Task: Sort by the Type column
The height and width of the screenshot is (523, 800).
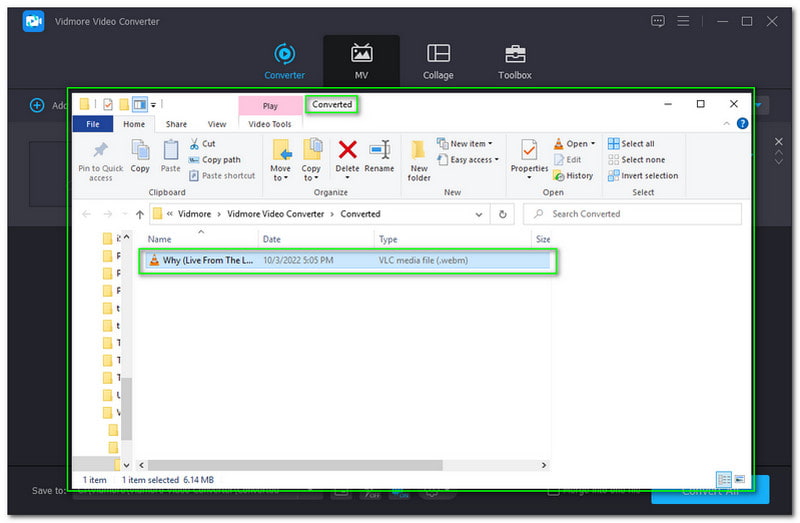Action: click(x=453, y=239)
